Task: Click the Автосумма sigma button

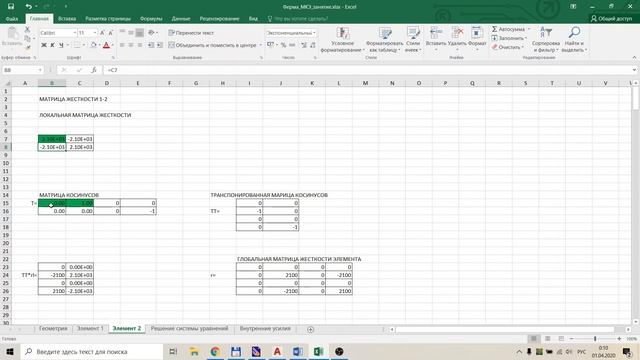Action: [509, 29]
